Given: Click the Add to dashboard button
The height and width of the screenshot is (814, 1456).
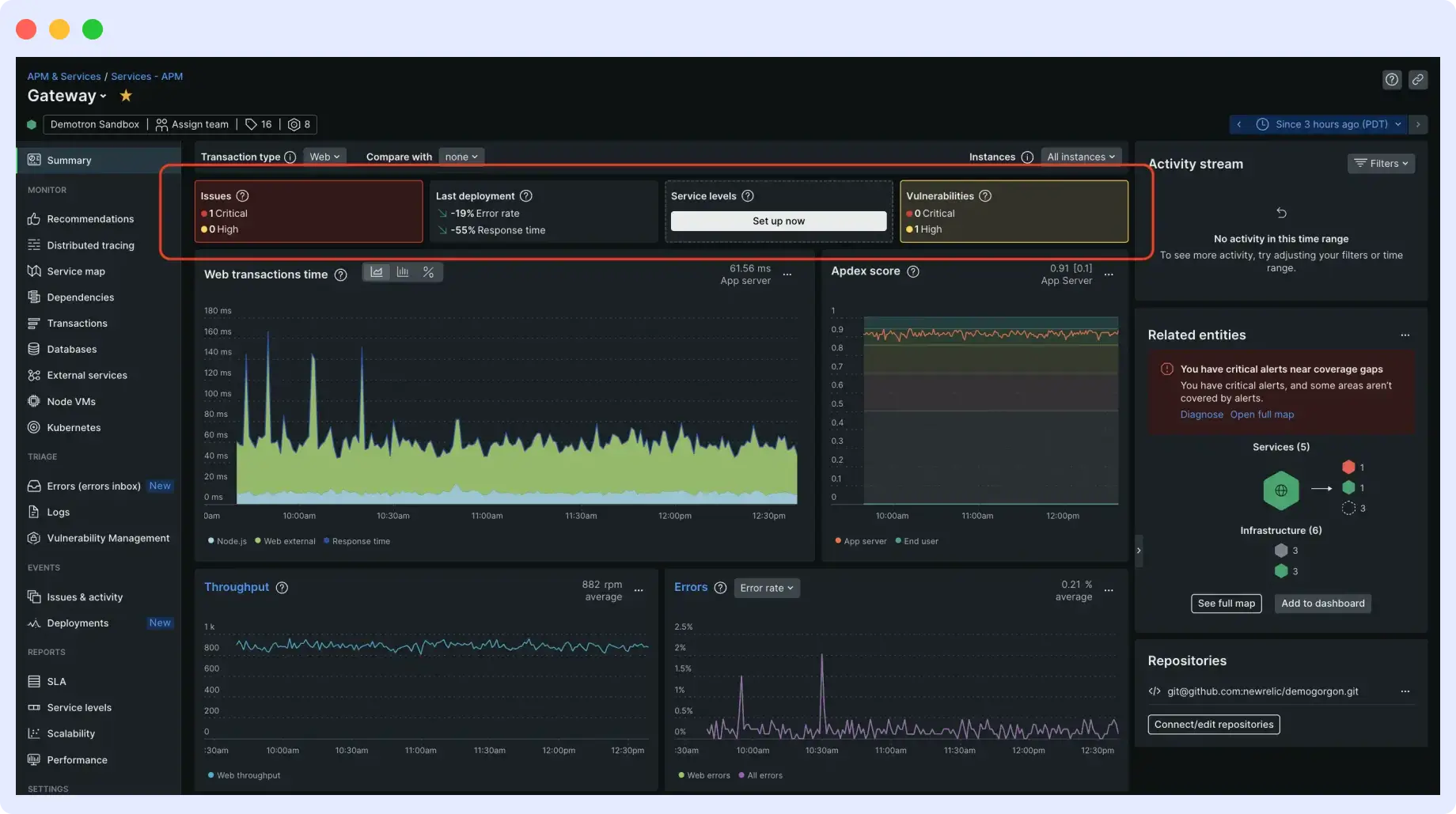Looking at the screenshot, I should pos(1322,603).
